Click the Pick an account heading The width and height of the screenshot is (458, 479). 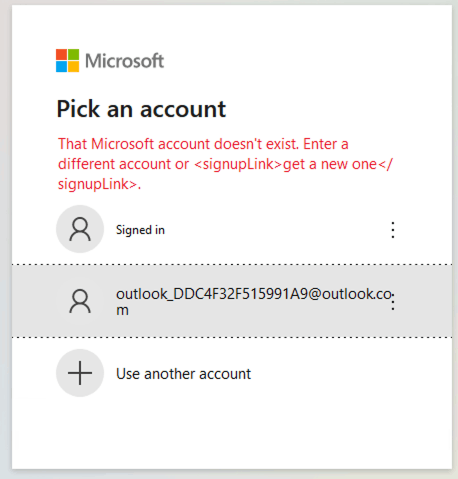tap(141, 109)
